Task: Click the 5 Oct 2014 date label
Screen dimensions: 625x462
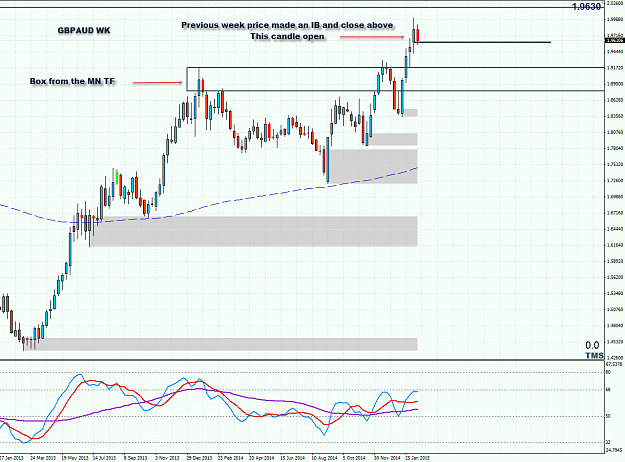Action: coord(354,458)
